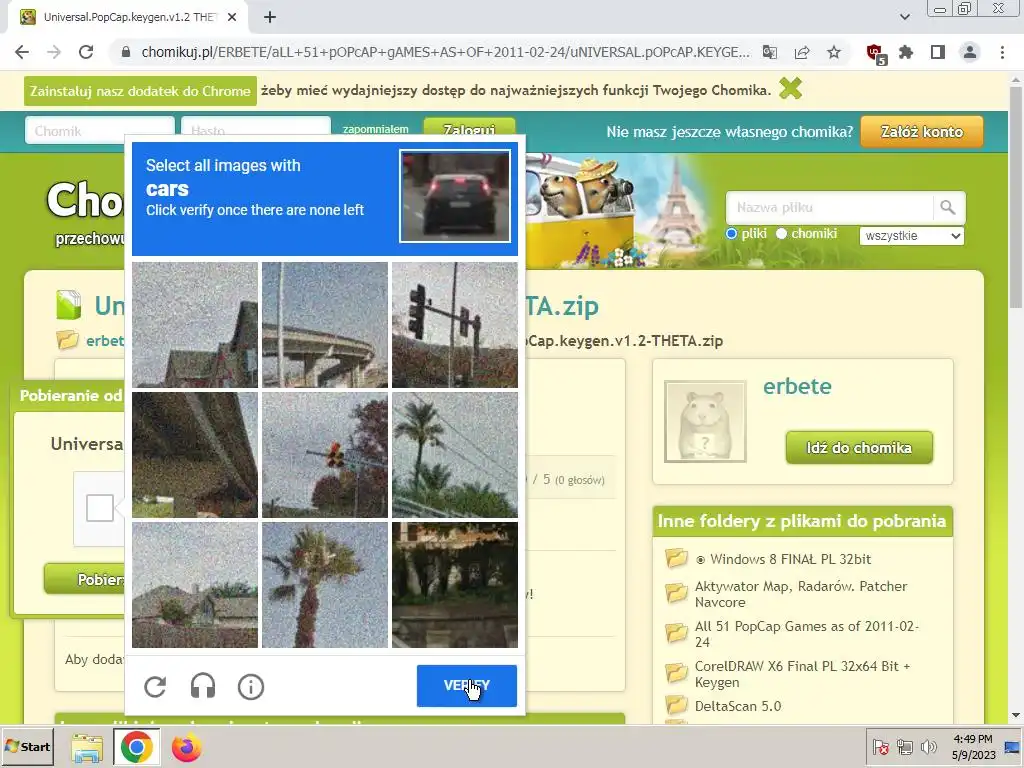
Task: Reload the current page
Action: click(86, 52)
